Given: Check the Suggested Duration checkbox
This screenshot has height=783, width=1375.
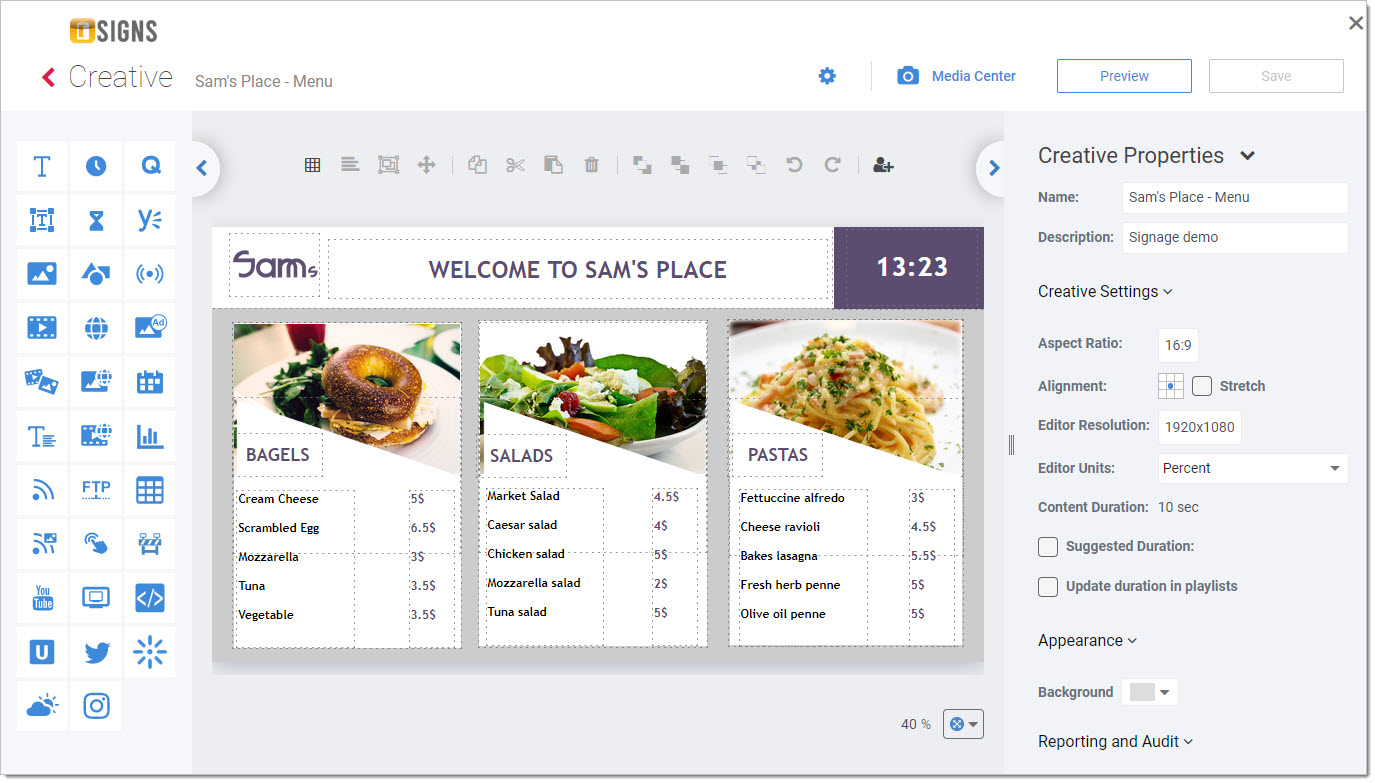Looking at the screenshot, I should click(1048, 547).
